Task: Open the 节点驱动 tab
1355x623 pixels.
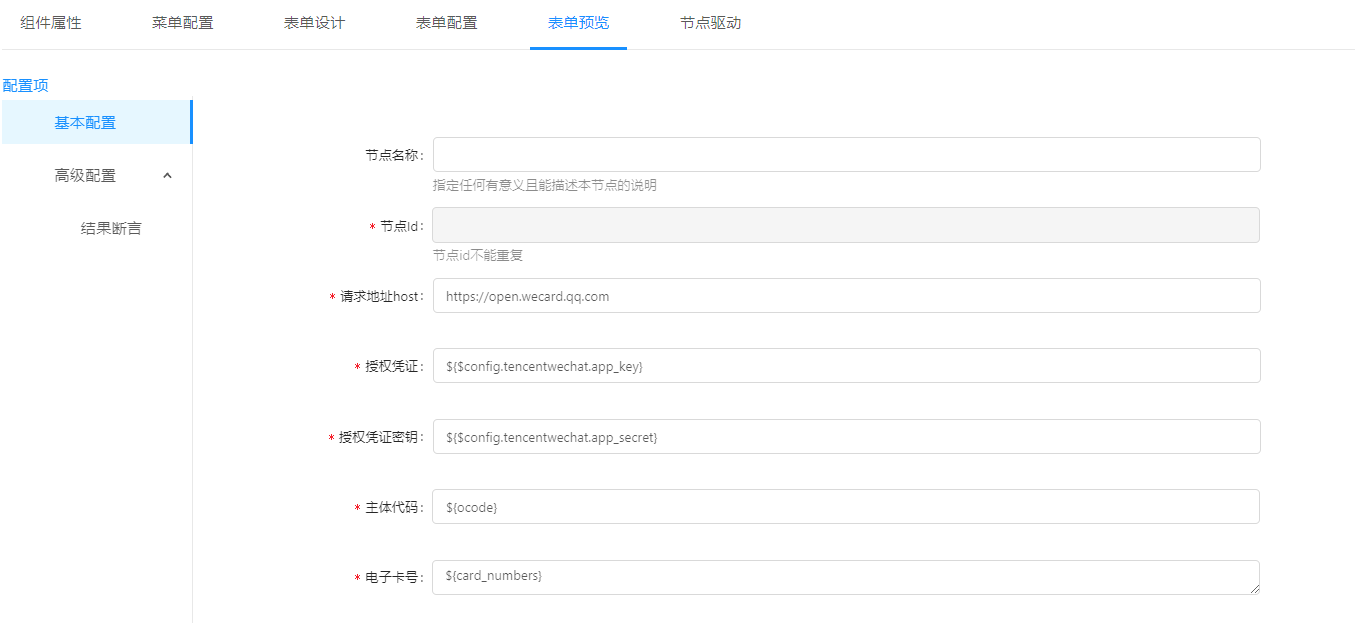Action: pyautogui.click(x=710, y=23)
